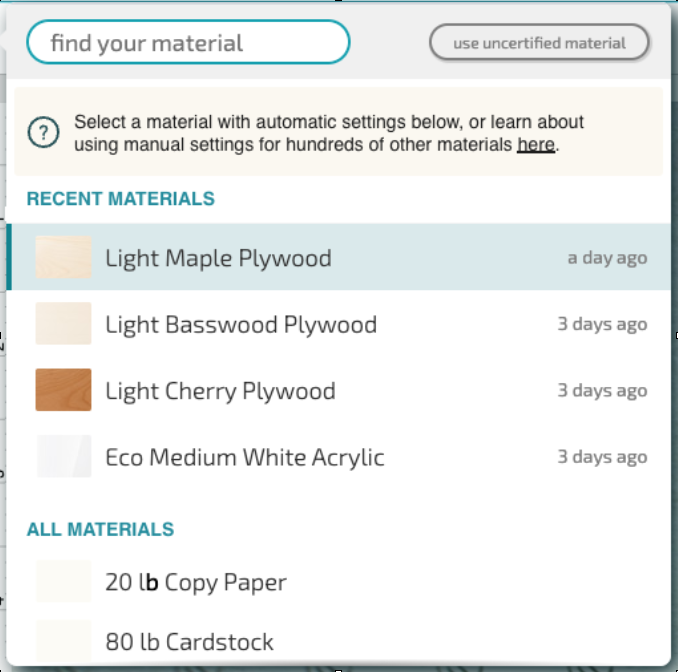This screenshot has height=672, width=678.
Task: Click the Eco Medium White Acrylic swatch
Action: tap(63, 457)
